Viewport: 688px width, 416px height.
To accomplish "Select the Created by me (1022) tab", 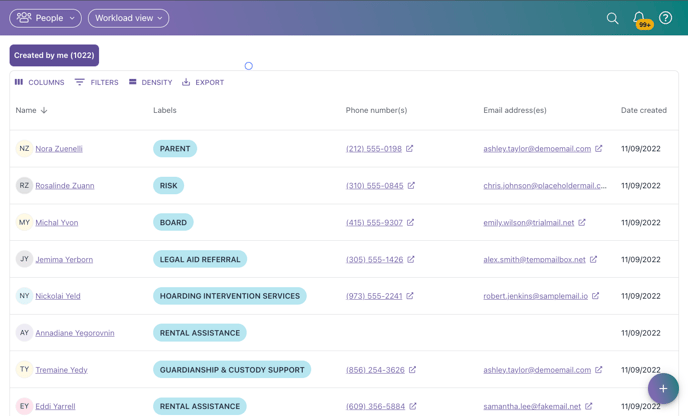I will point(54,55).
